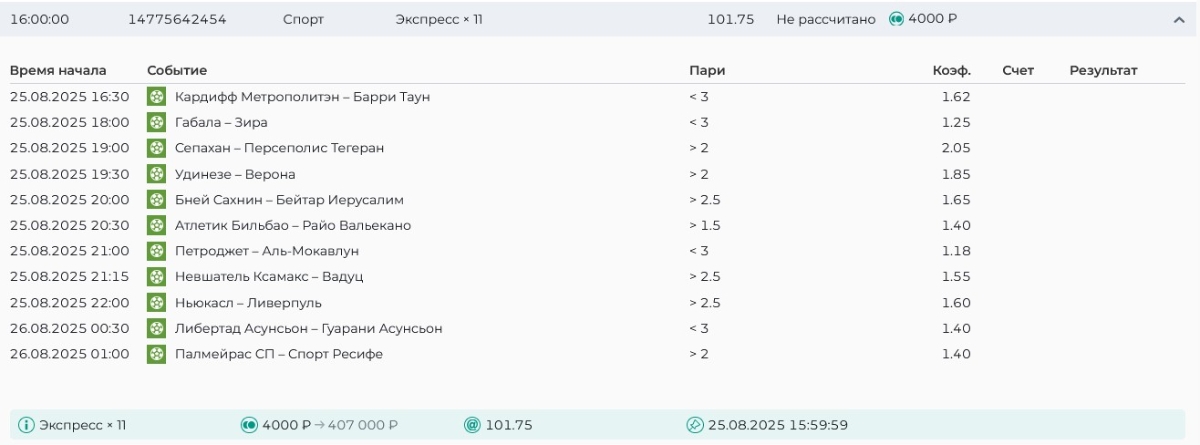Click football icon beside Ньюкасл – Ливерпуль
The width and height of the screenshot is (1200, 445).
pyautogui.click(x=156, y=302)
